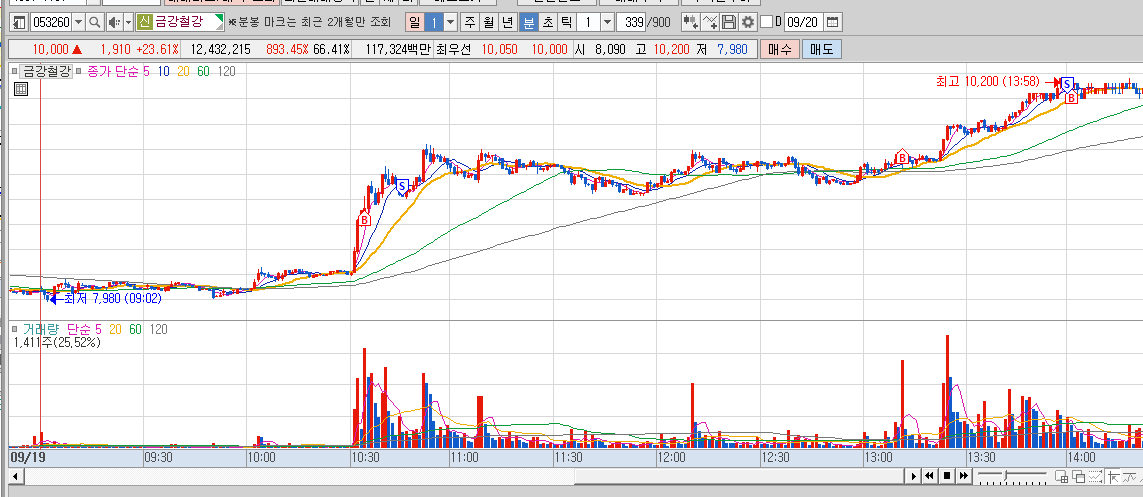Open the calendar date picker icon
This screenshot has height=497, width=1143.
tap(832, 23)
